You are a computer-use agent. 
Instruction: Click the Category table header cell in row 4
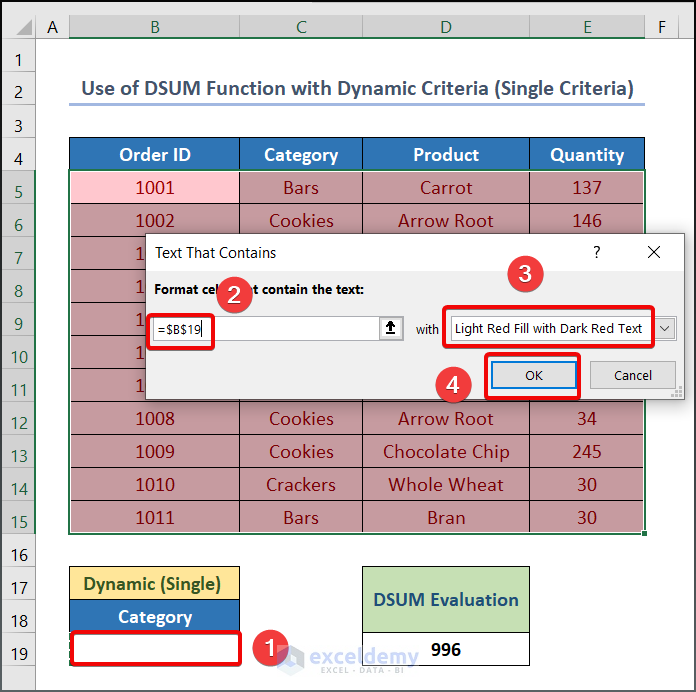tap(301, 154)
